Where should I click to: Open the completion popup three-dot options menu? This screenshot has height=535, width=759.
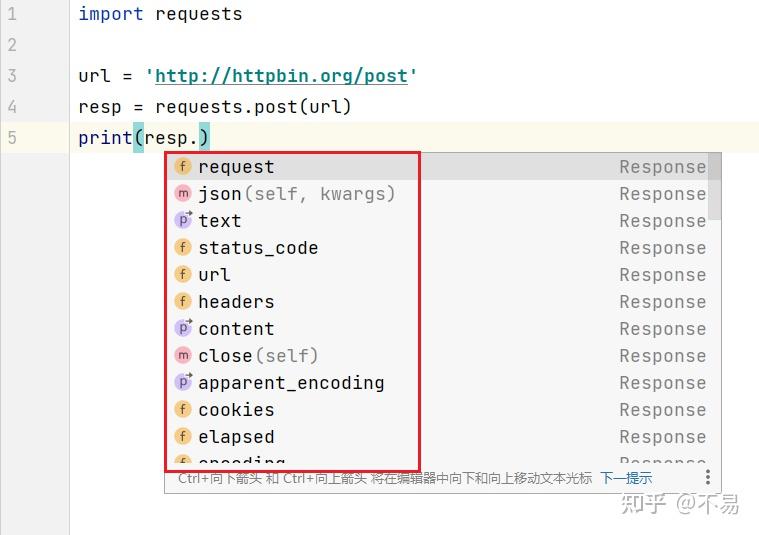707,478
